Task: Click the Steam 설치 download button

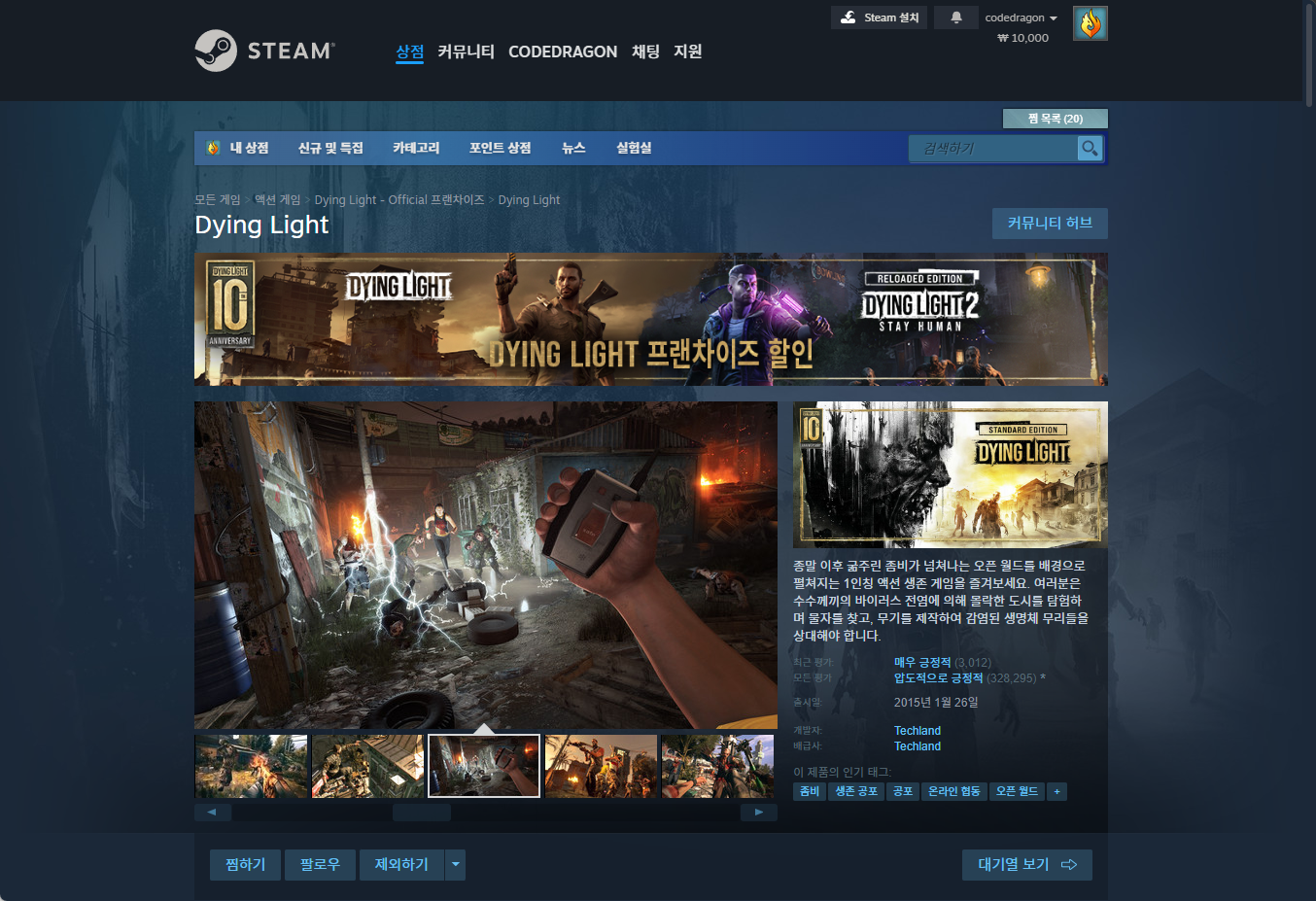Action: pos(879,17)
